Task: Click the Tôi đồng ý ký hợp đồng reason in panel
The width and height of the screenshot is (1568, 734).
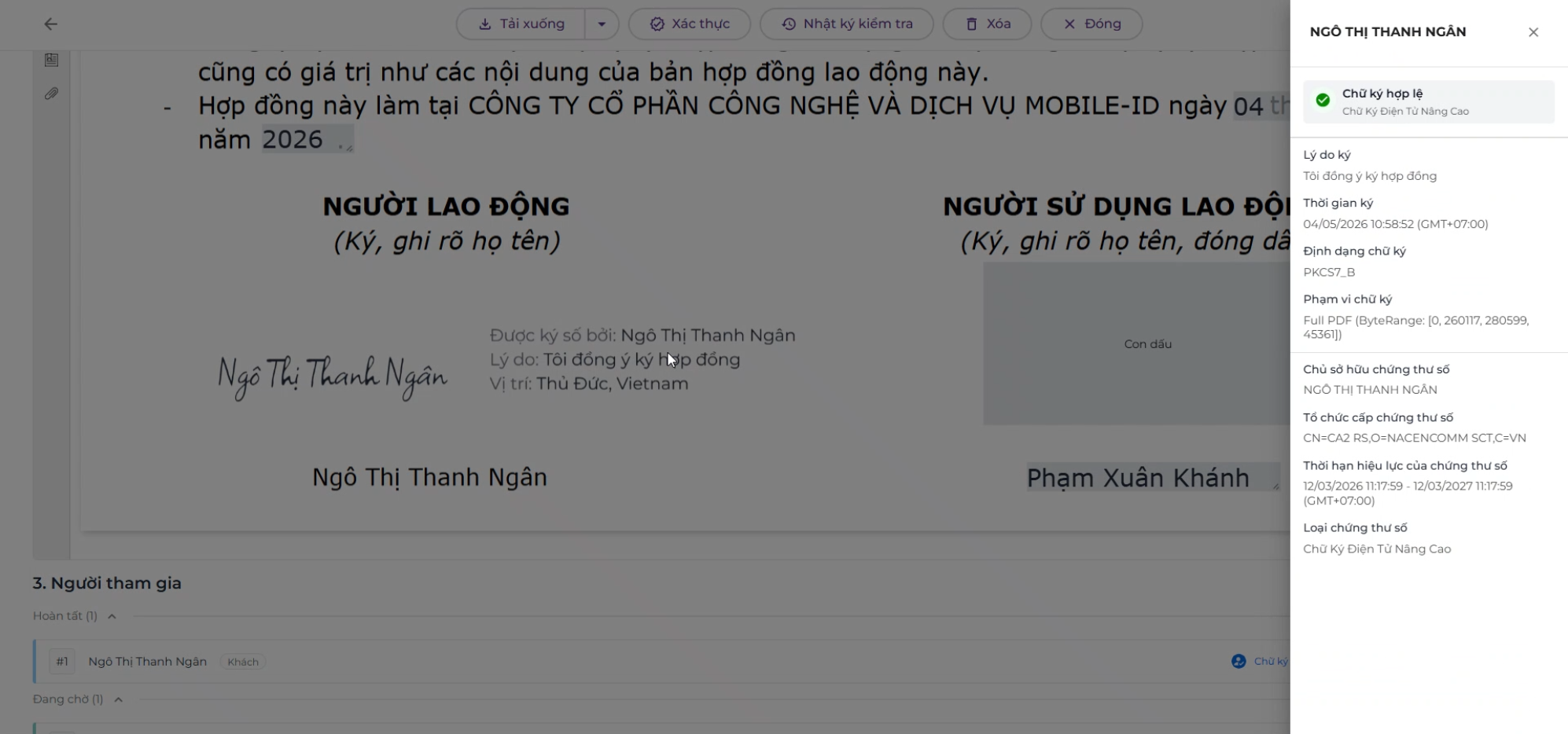Action: [1370, 176]
